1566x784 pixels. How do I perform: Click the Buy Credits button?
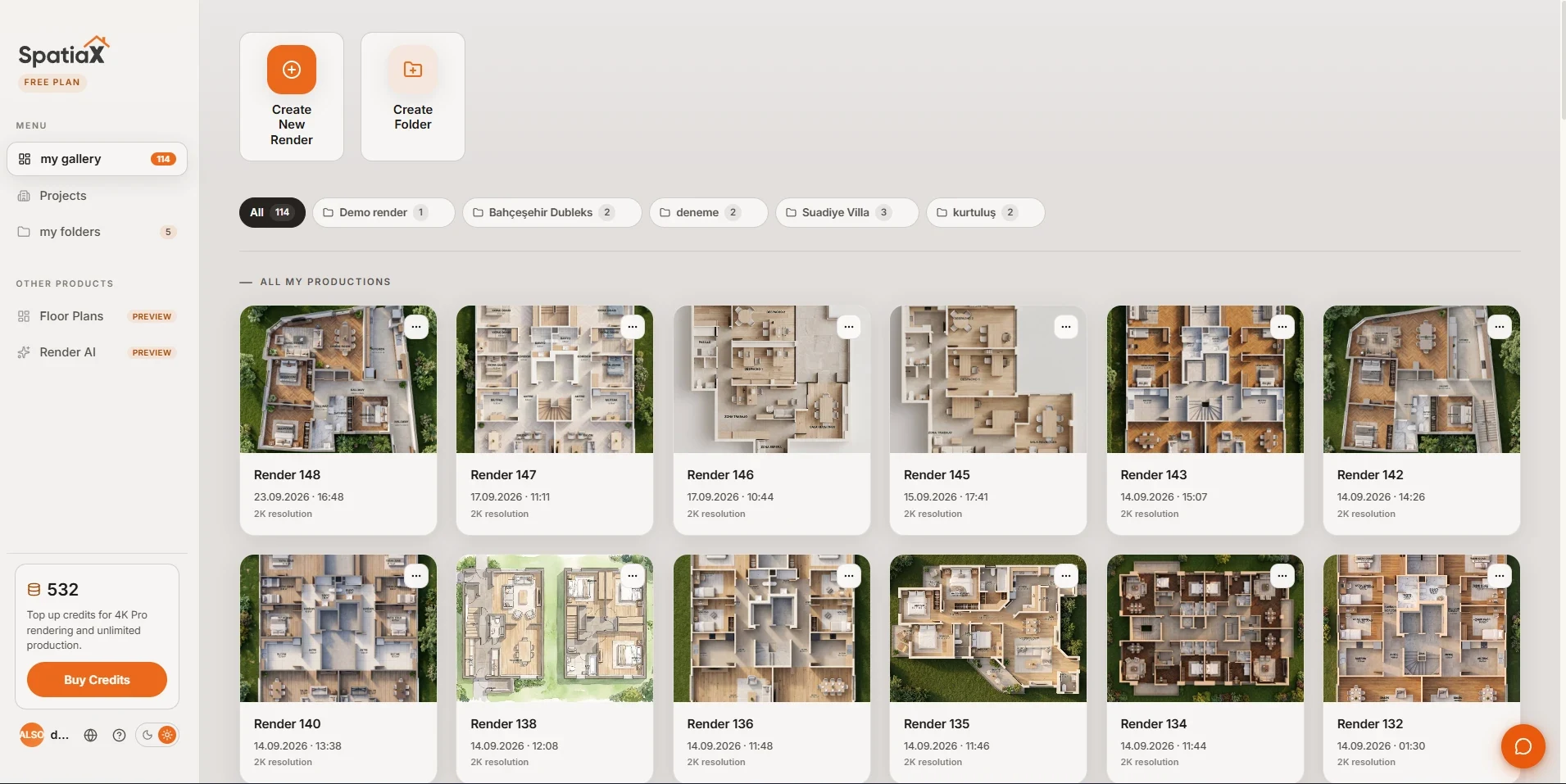coord(97,680)
